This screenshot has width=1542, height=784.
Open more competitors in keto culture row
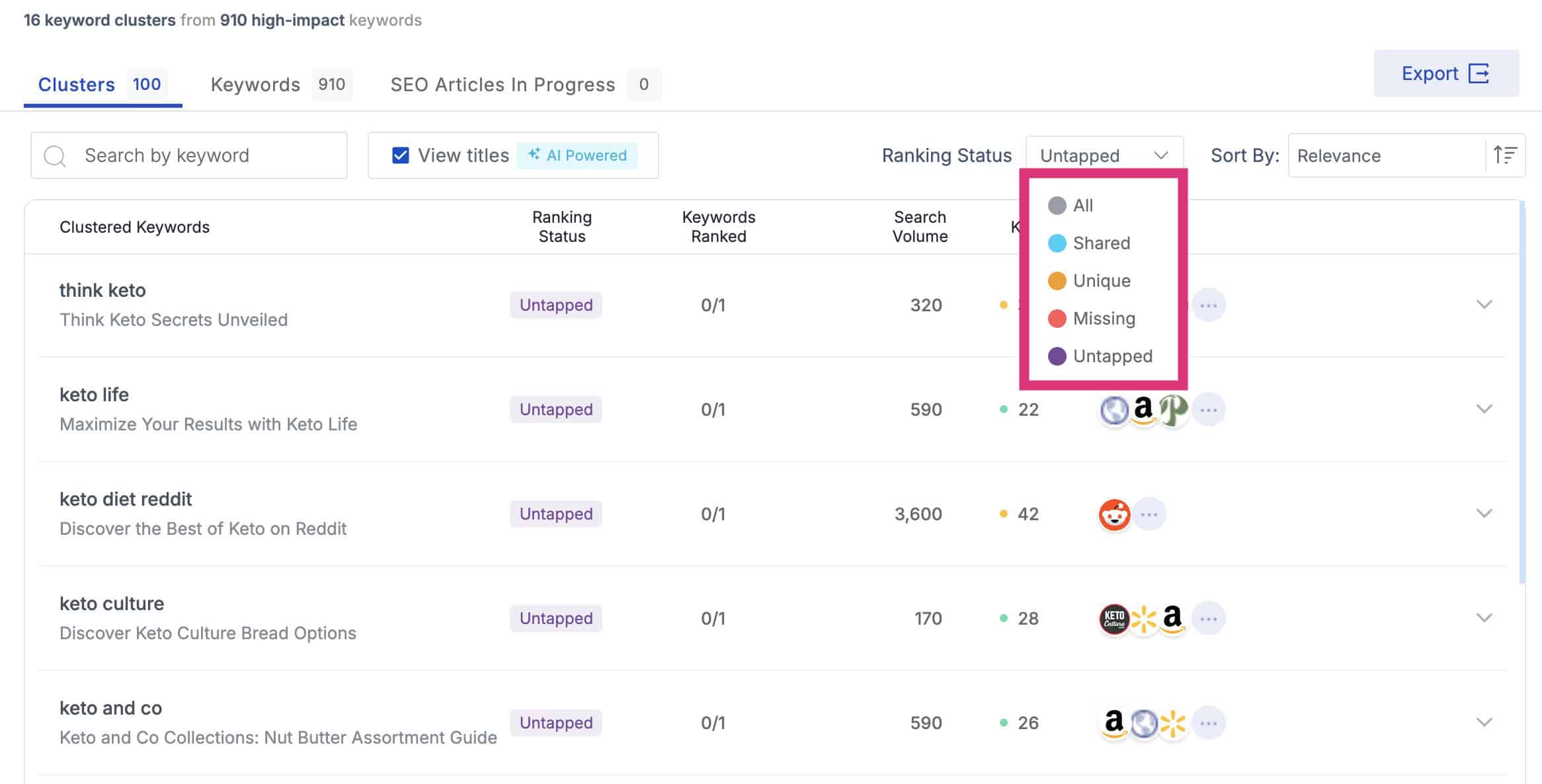[1209, 619]
